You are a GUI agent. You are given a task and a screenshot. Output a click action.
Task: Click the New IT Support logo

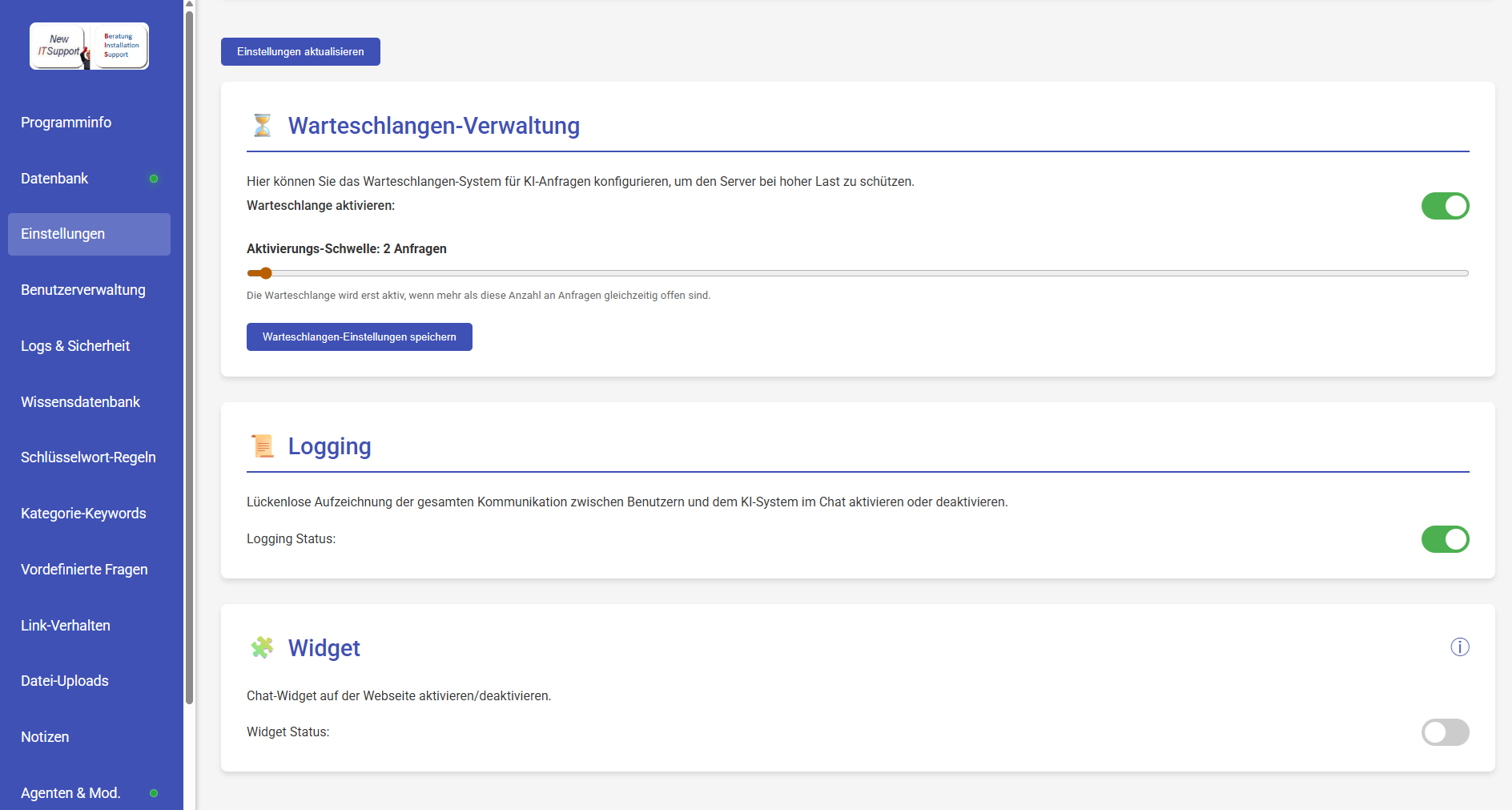coord(89,46)
